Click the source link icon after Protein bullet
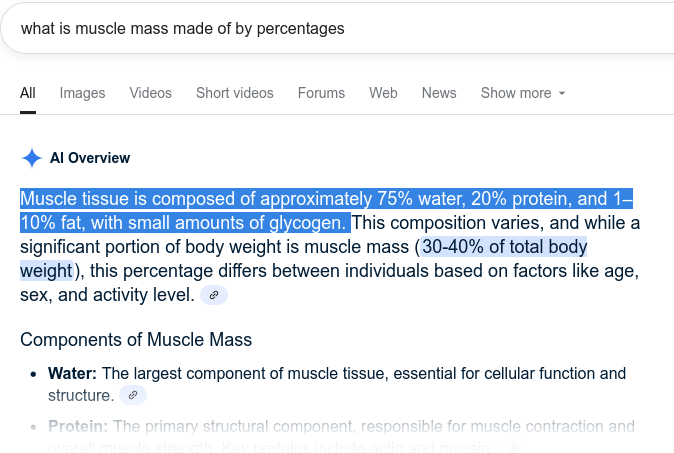Viewport: 674px width, 453px height. [x=513, y=446]
